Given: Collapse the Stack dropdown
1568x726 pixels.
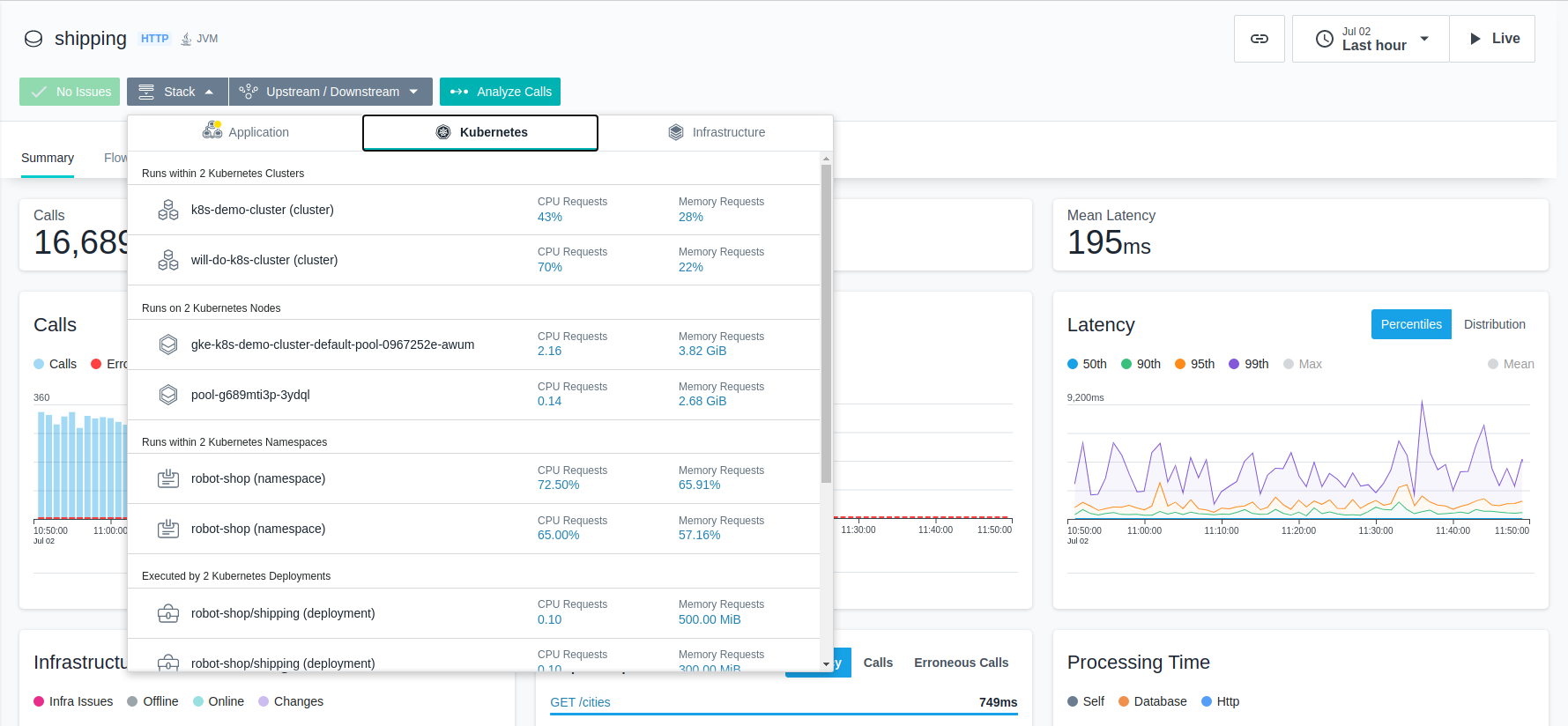Looking at the screenshot, I should [177, 92].
